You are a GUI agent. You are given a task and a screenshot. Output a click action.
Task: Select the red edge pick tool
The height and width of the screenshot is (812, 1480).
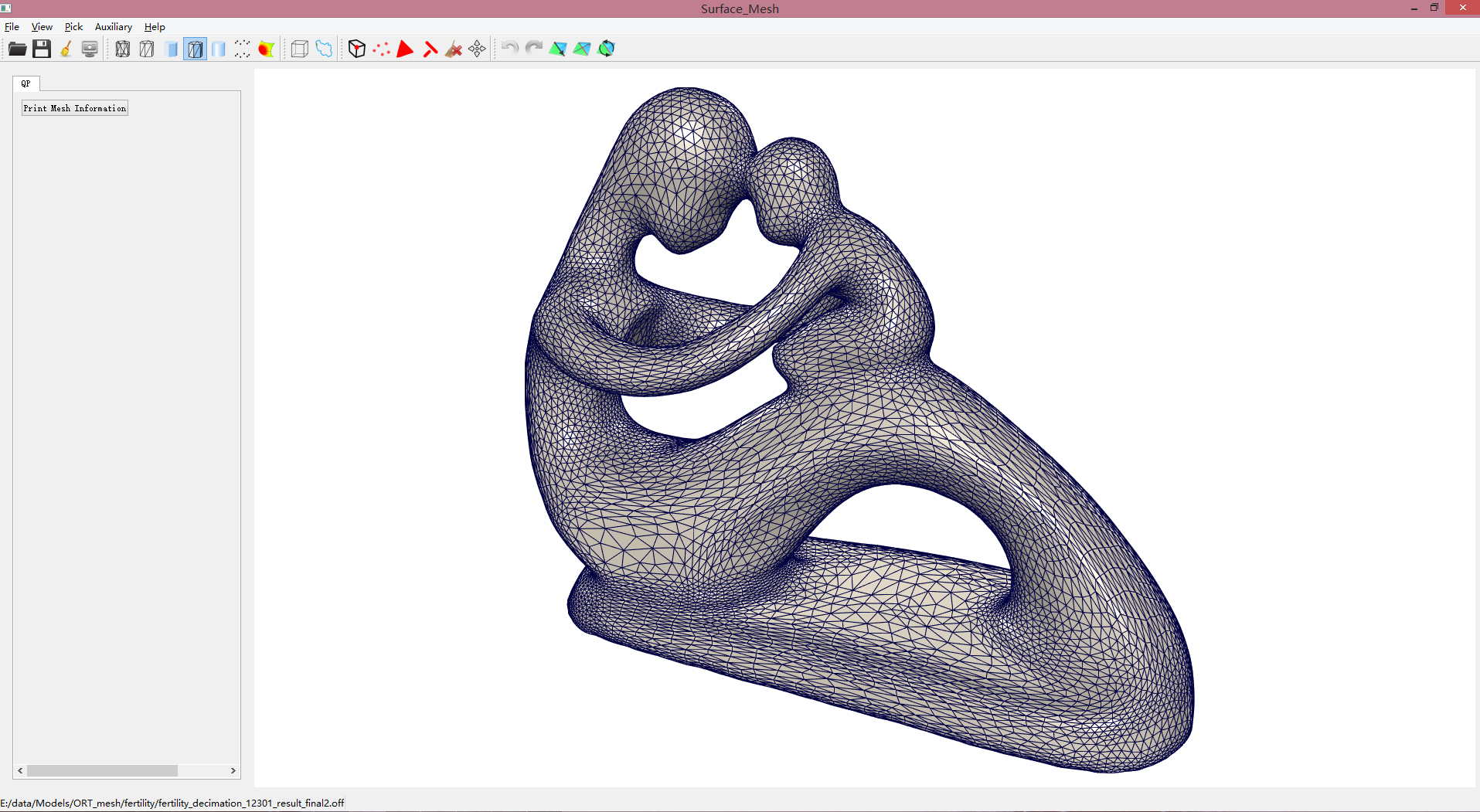click(430, 49)
